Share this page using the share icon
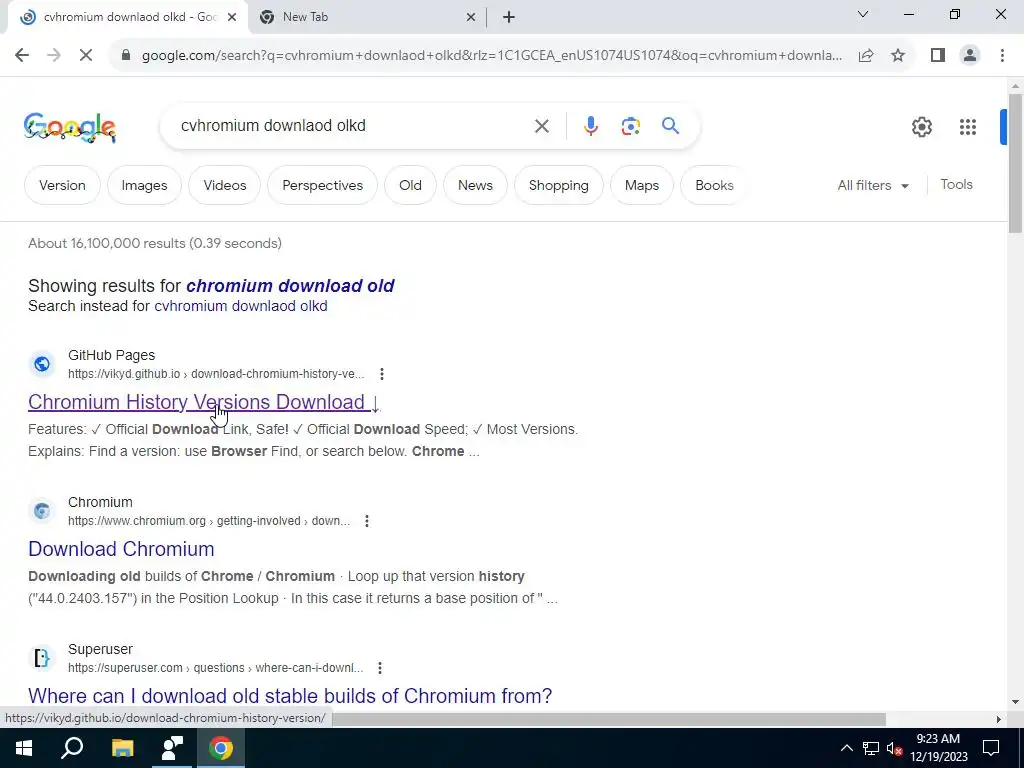The image size is (1024, 768). [866, 56]
